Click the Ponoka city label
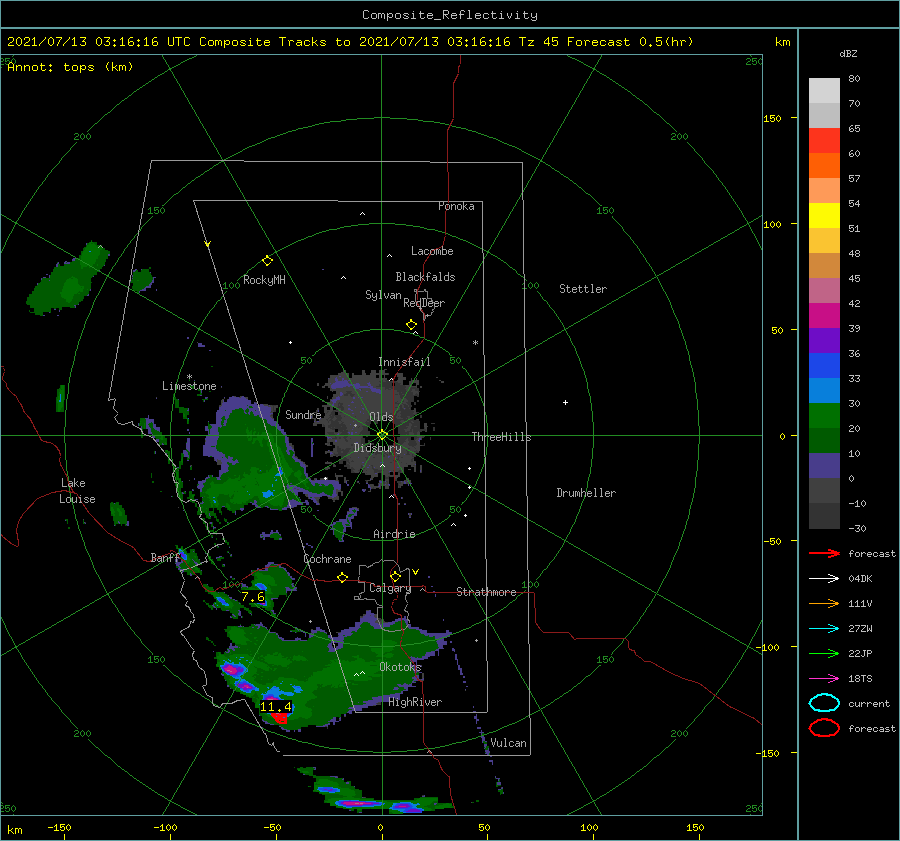 (x=456, y=206)
